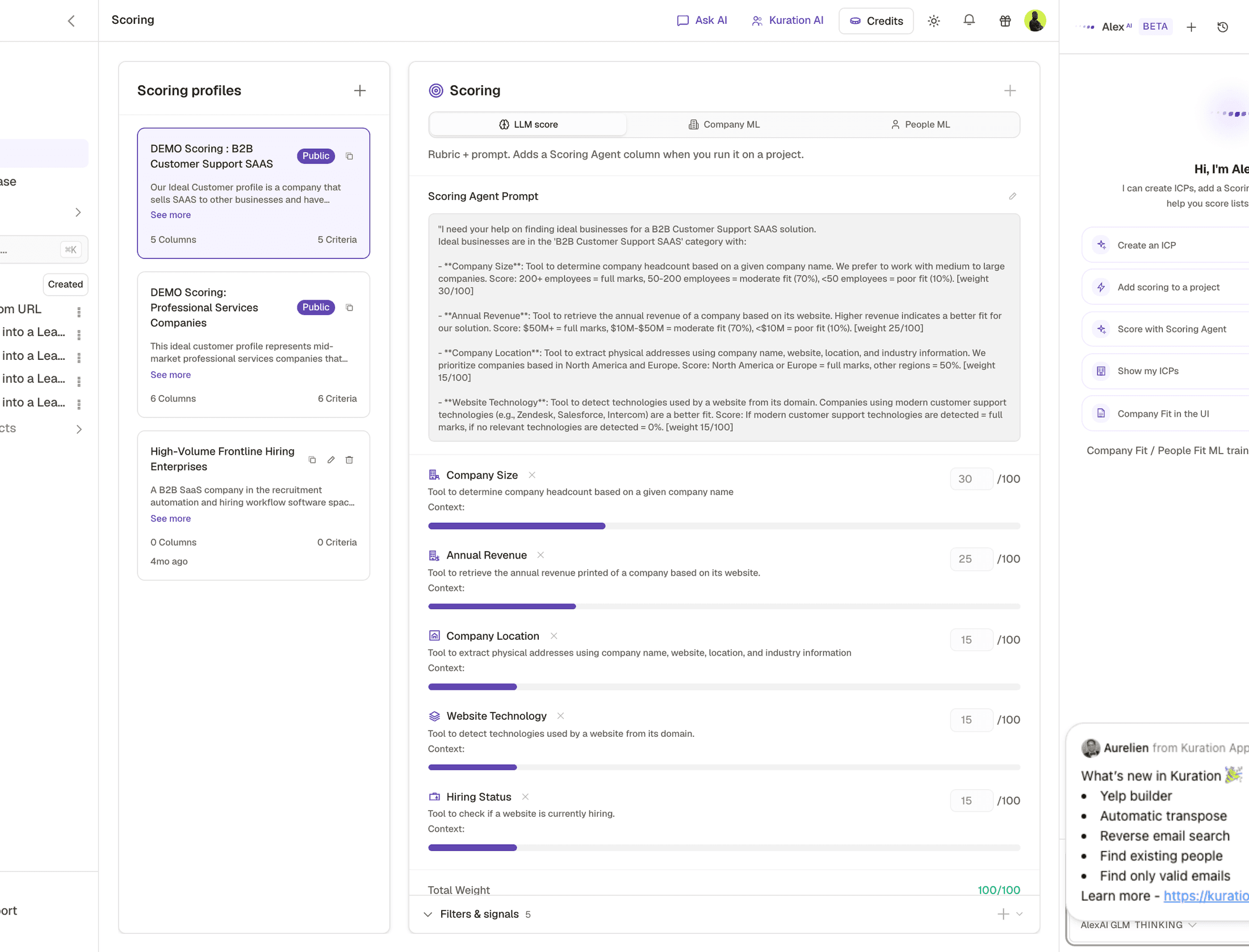Open user profile avatar
The image size is (1249, 952).
pos(1035,21)
